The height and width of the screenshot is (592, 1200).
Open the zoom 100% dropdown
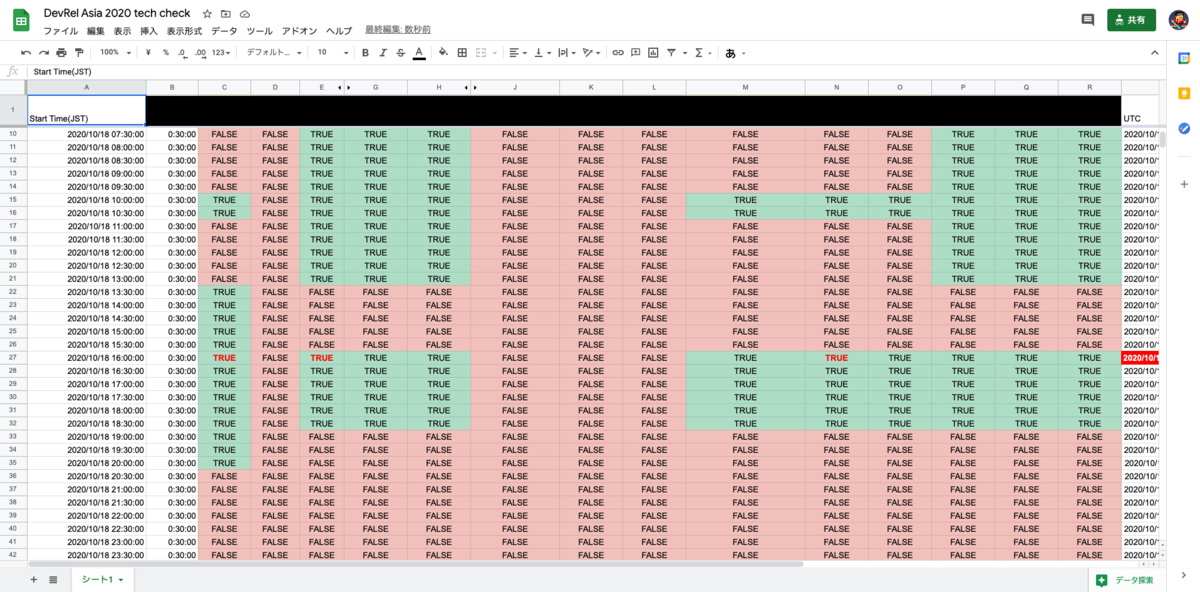tap(114, 52)
